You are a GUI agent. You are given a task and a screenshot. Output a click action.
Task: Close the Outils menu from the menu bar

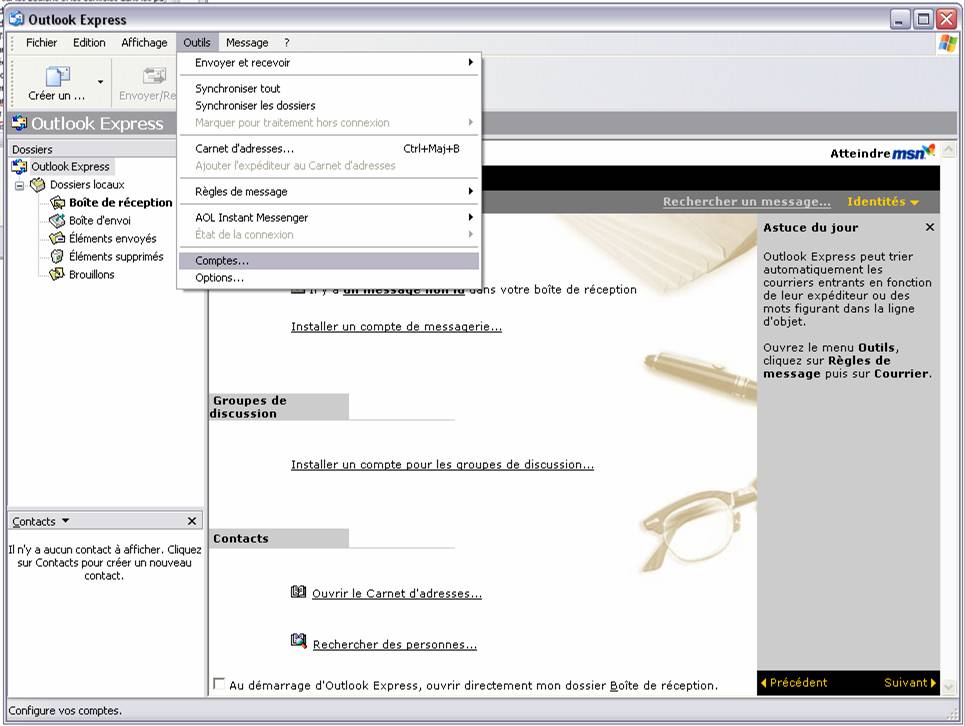pyautogui.click(x=197, y=42)
